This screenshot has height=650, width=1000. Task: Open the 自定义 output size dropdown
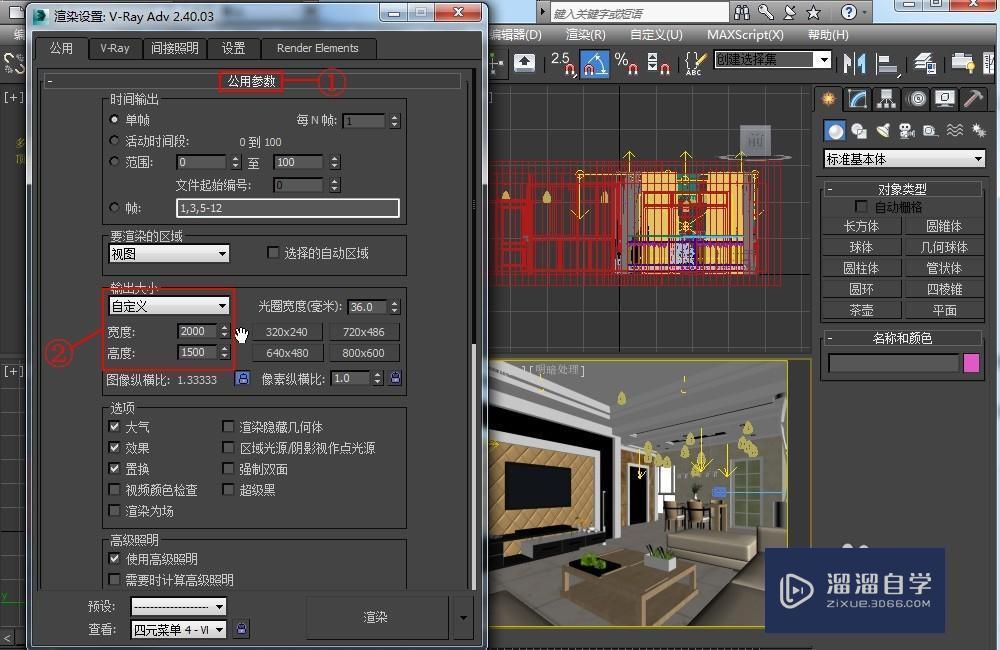[168, 306]
